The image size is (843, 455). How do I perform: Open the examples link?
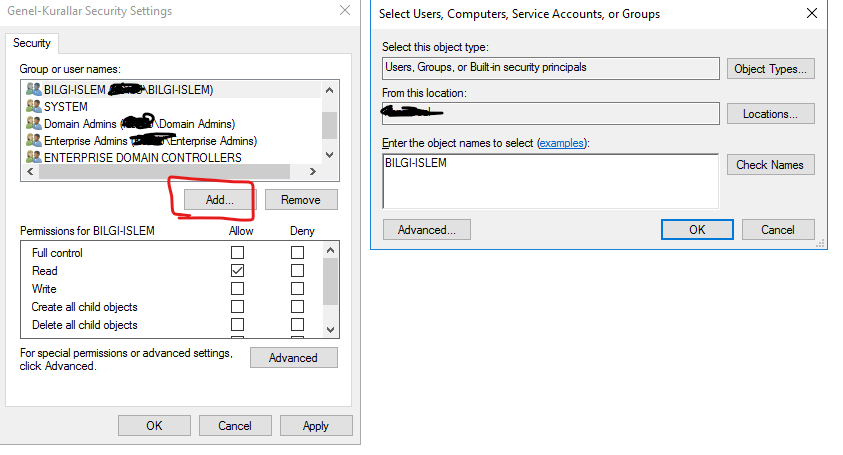pos(562,143)
